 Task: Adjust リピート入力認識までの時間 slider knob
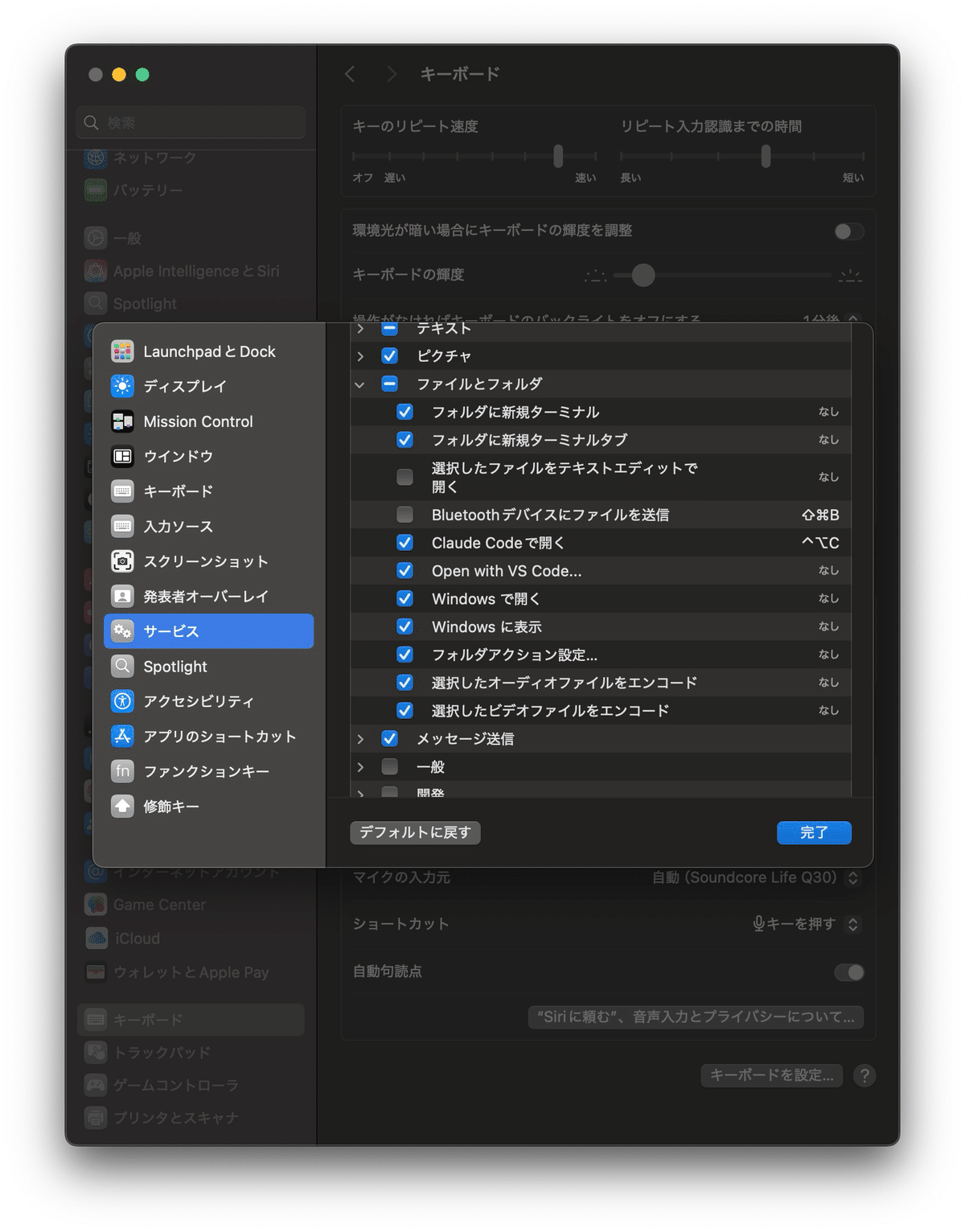pos(766,156)
